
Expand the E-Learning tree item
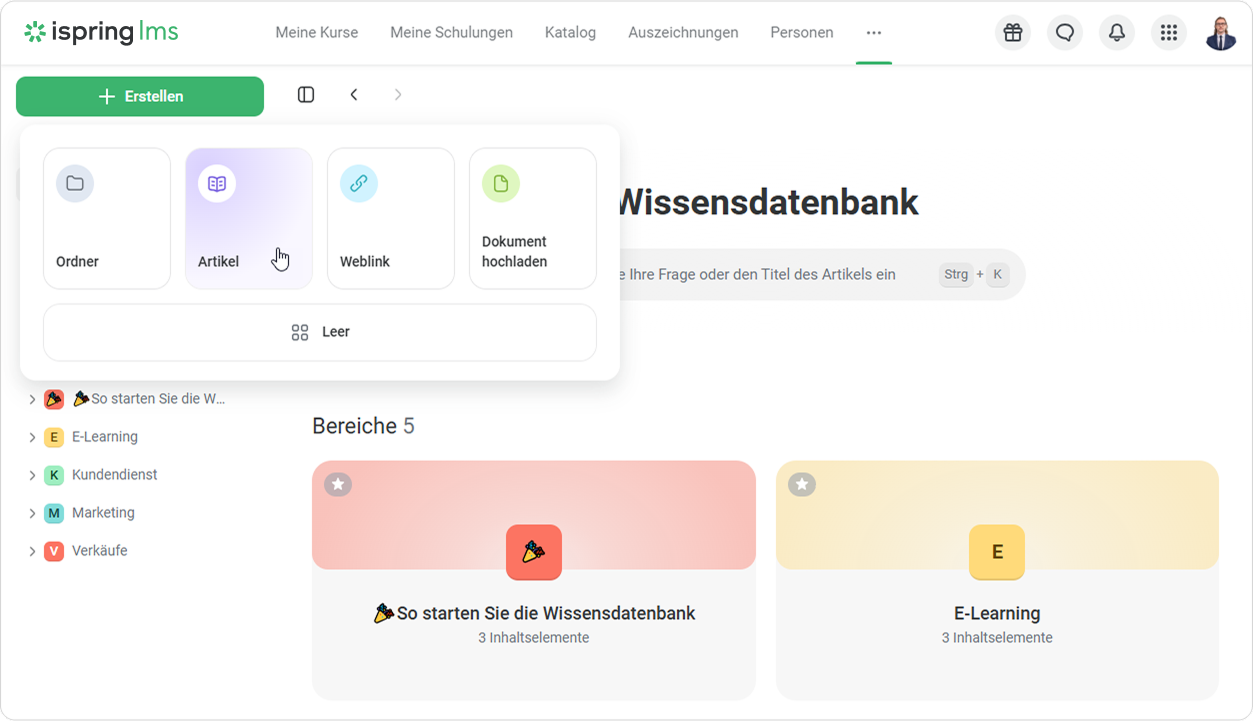pyautogui.click(x=33, y=437)
